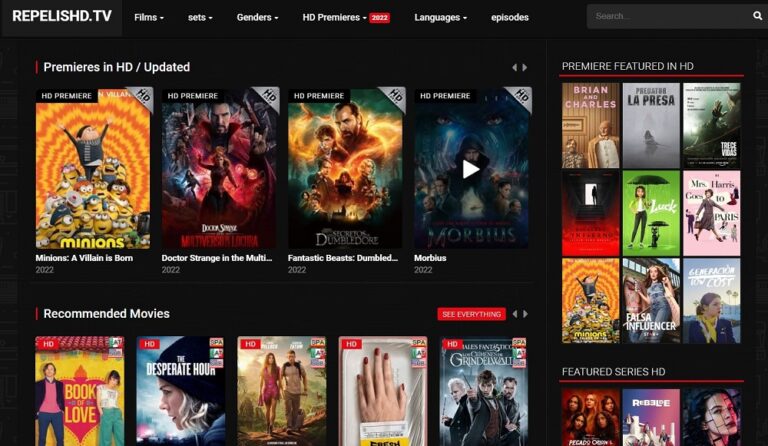Click the FEATURED SERIES HD heading
768x446 pixels.
pos(613,372)
